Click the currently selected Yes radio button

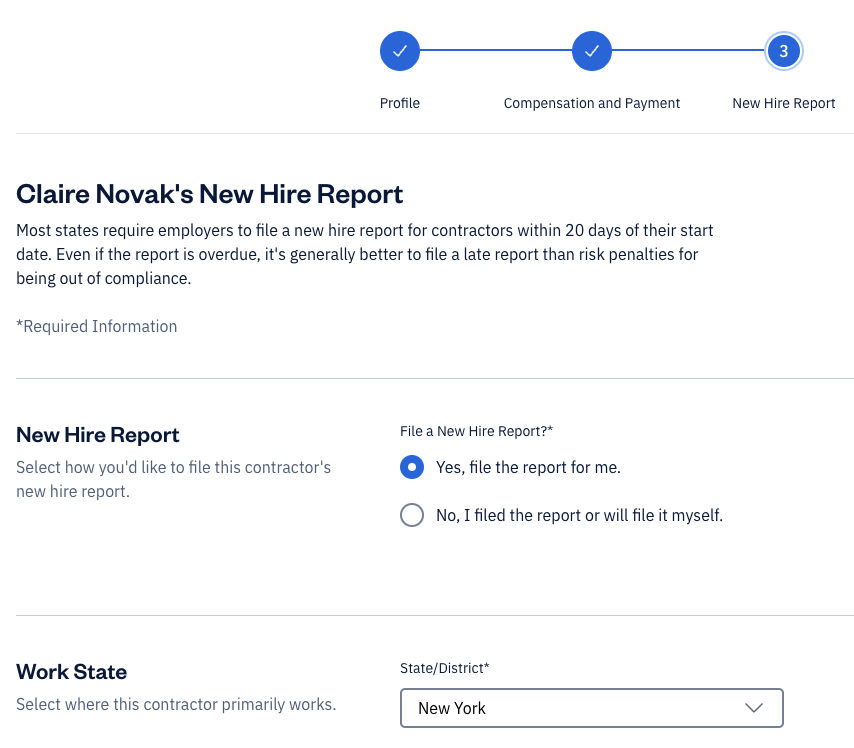(x=412, y=467)
